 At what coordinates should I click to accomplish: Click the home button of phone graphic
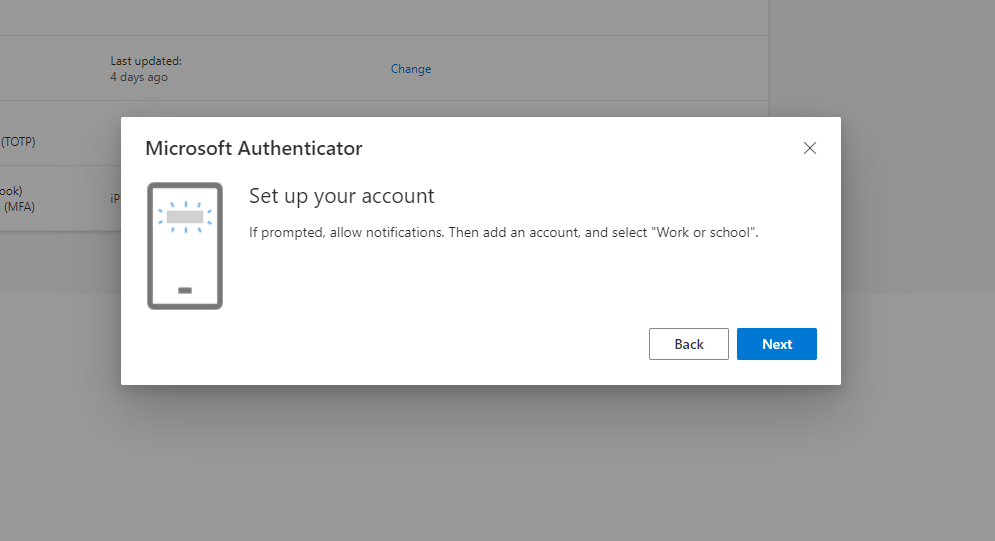click(x=185, y=290)
